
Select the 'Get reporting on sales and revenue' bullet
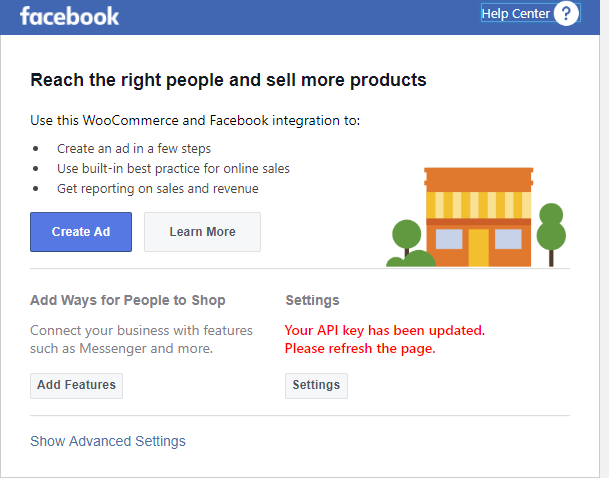point(158,189)
